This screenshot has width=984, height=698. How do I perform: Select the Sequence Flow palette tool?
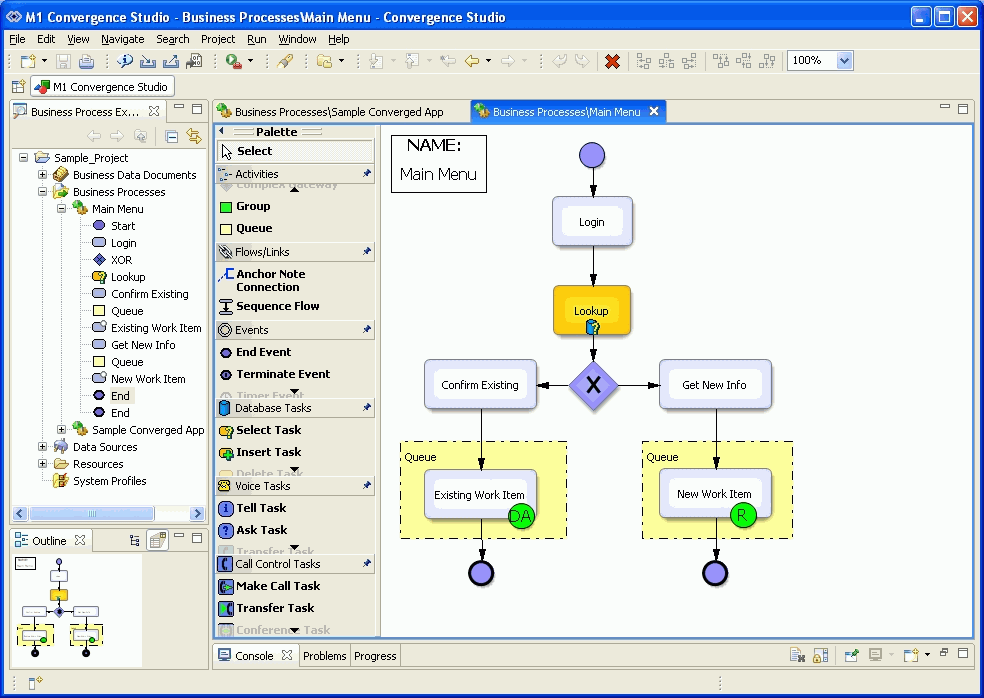click(277, 306)
